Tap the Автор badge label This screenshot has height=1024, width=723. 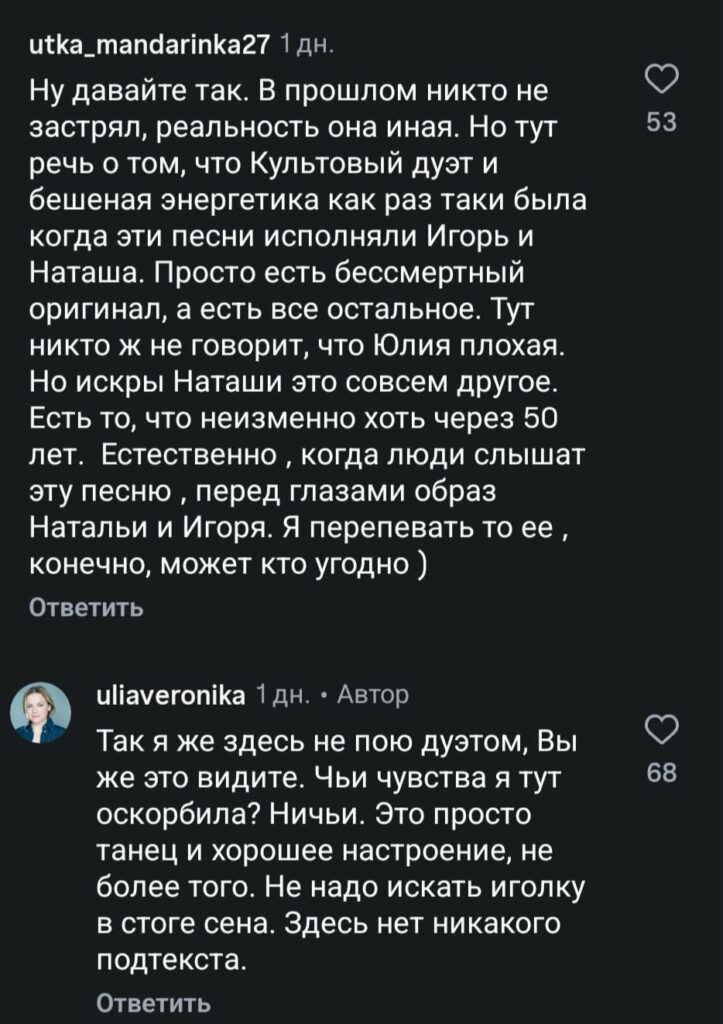pos(373,695)
